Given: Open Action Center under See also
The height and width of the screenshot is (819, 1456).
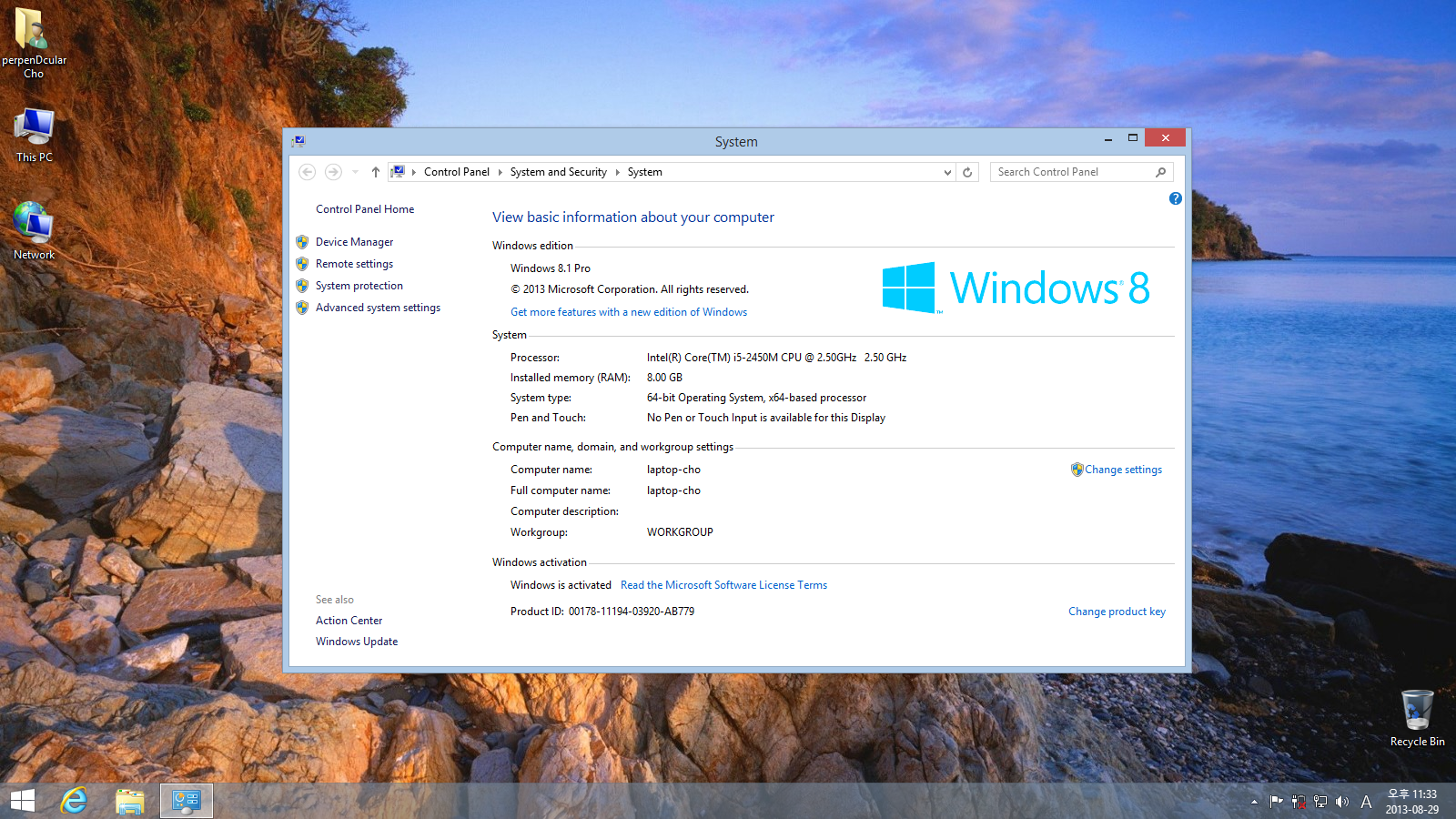Looking at the screenshot, I should tap(349, 621).
